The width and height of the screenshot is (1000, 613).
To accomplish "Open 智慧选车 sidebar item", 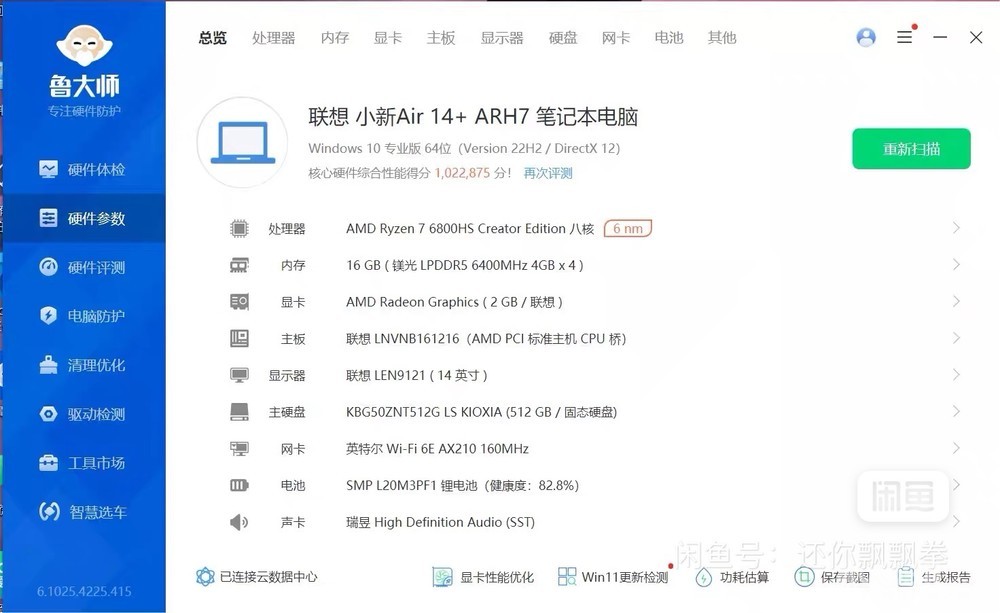I will click(x=82, y=512).
